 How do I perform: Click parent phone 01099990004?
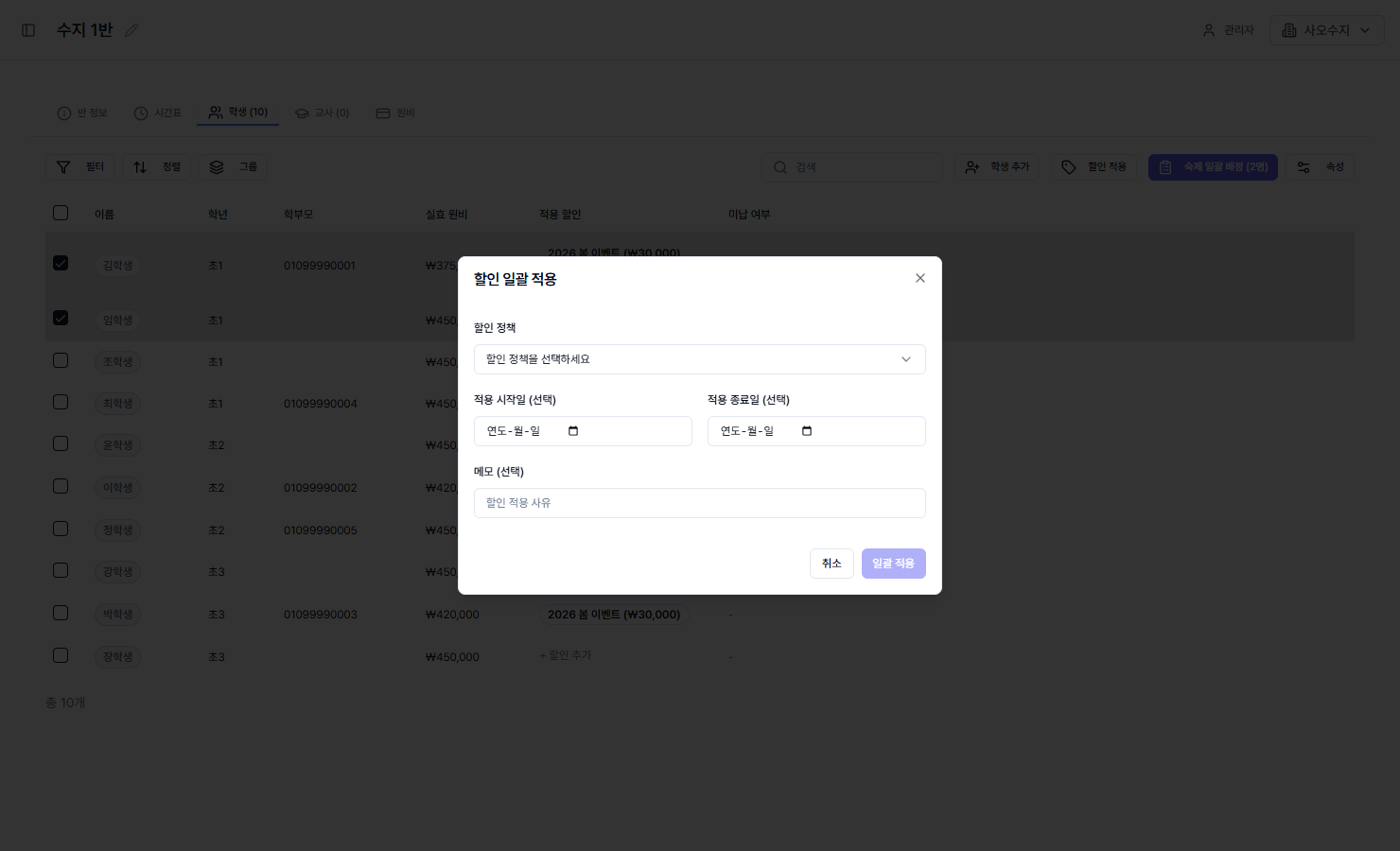pos(321,404)
